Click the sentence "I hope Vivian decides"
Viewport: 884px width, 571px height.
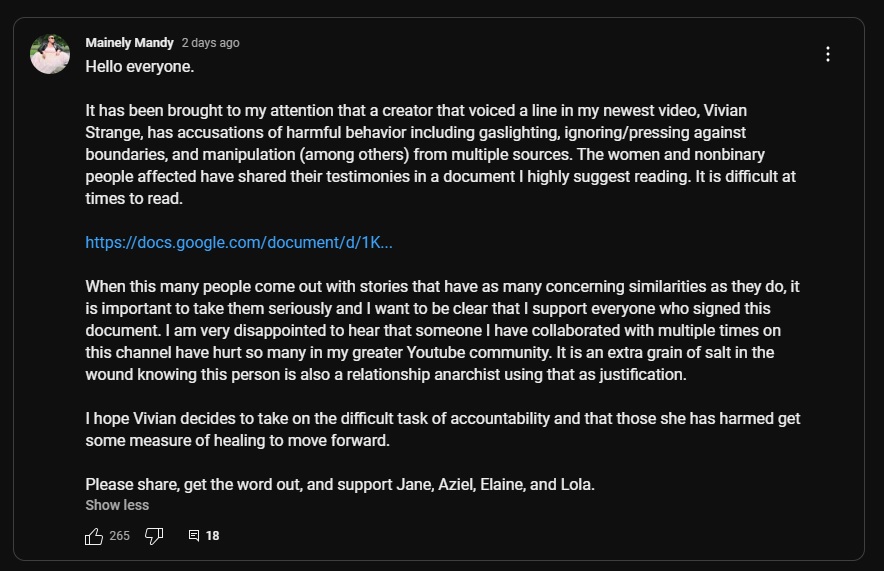coord(443,430)
